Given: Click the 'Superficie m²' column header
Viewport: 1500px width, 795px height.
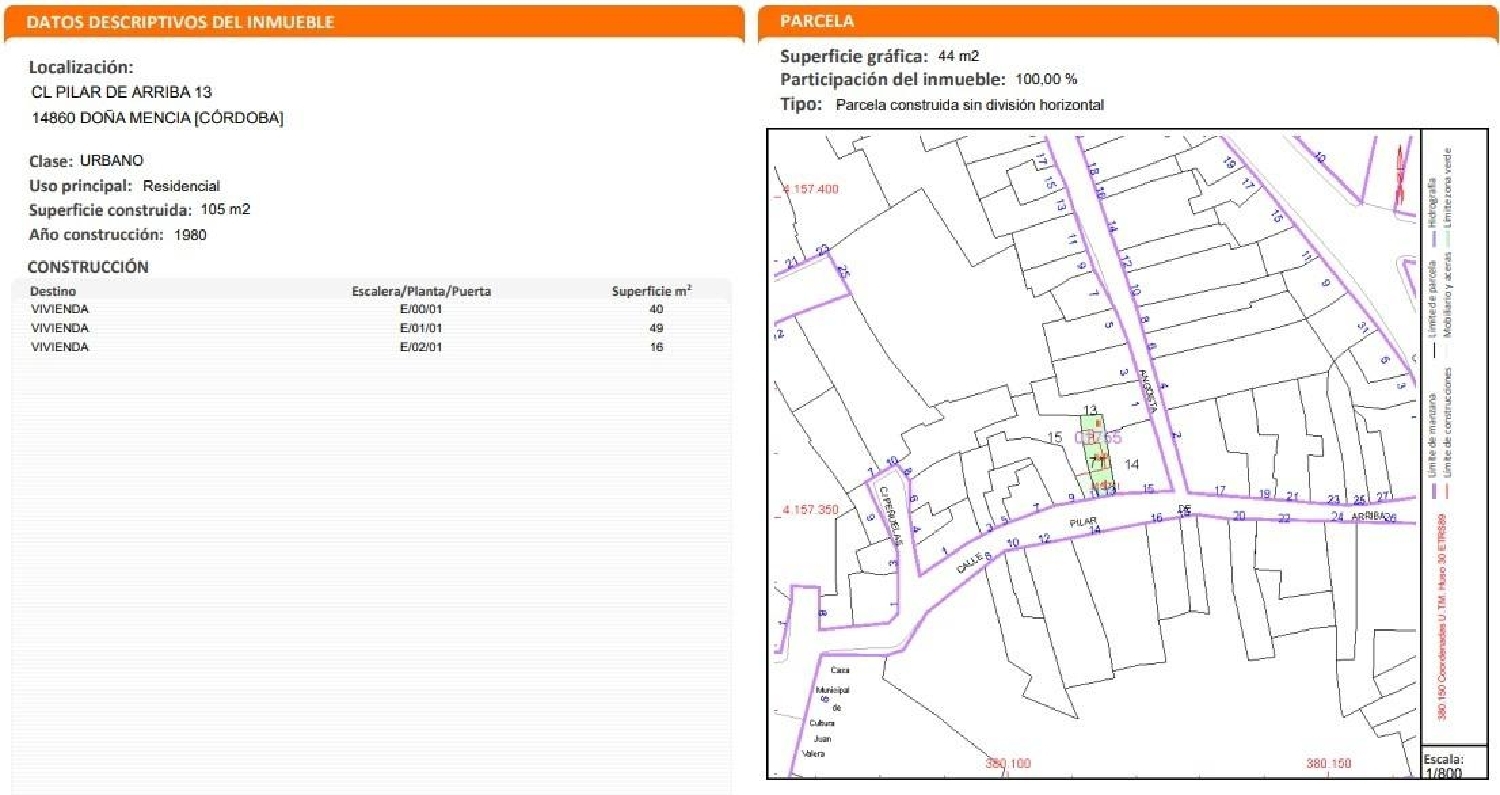Looking at the screenshot, I should 652,291.
